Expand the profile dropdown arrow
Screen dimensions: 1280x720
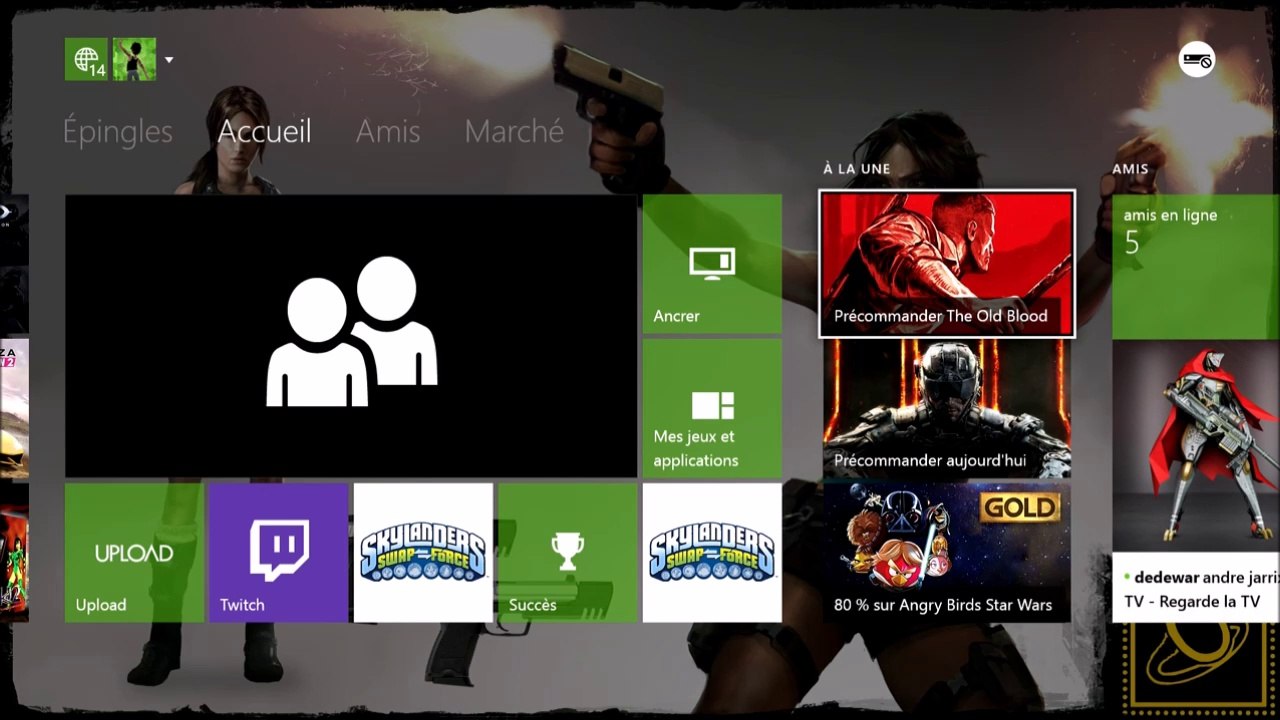click(169, 60)
